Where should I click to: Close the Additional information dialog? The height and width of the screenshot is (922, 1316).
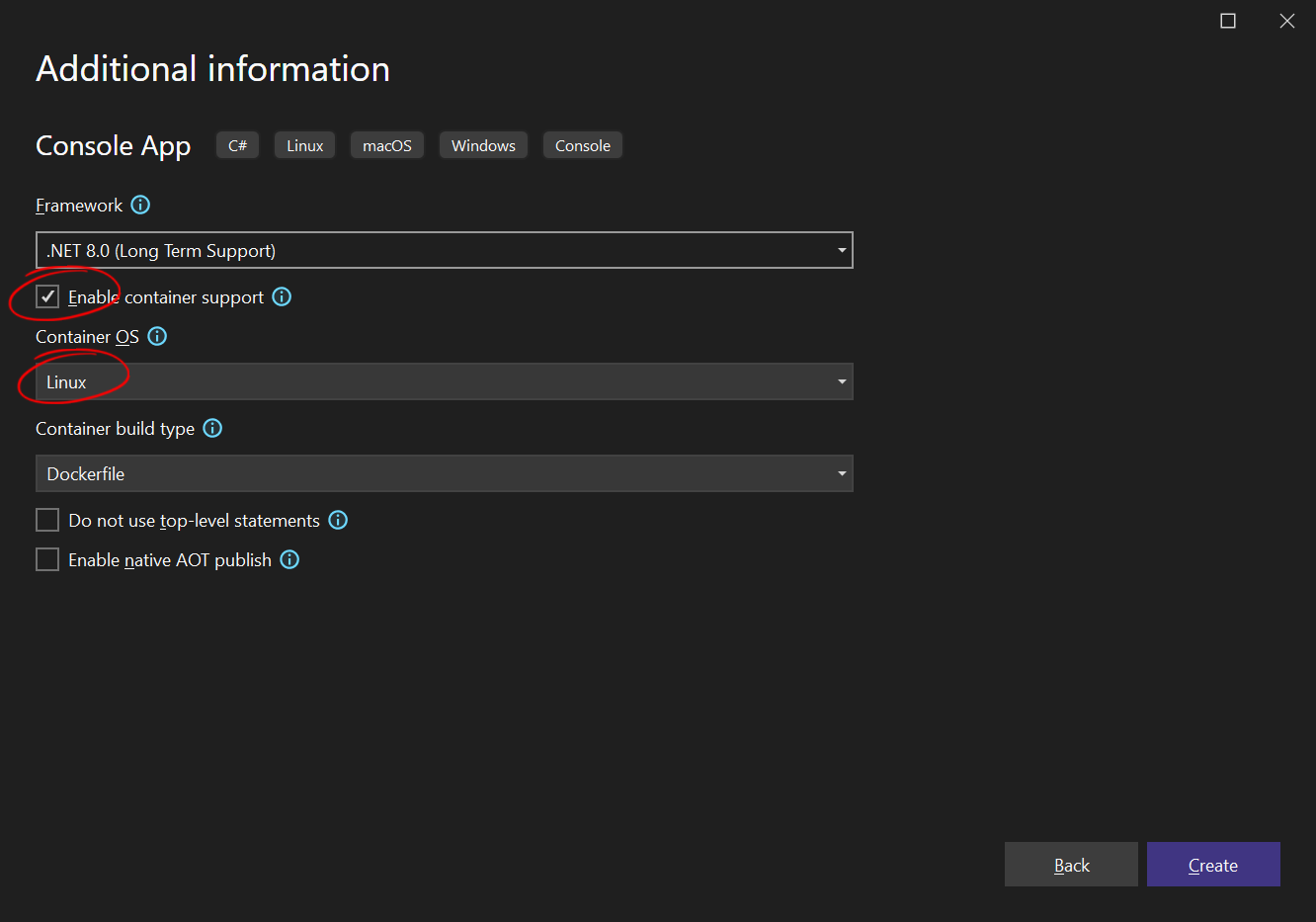[1286, 21]
